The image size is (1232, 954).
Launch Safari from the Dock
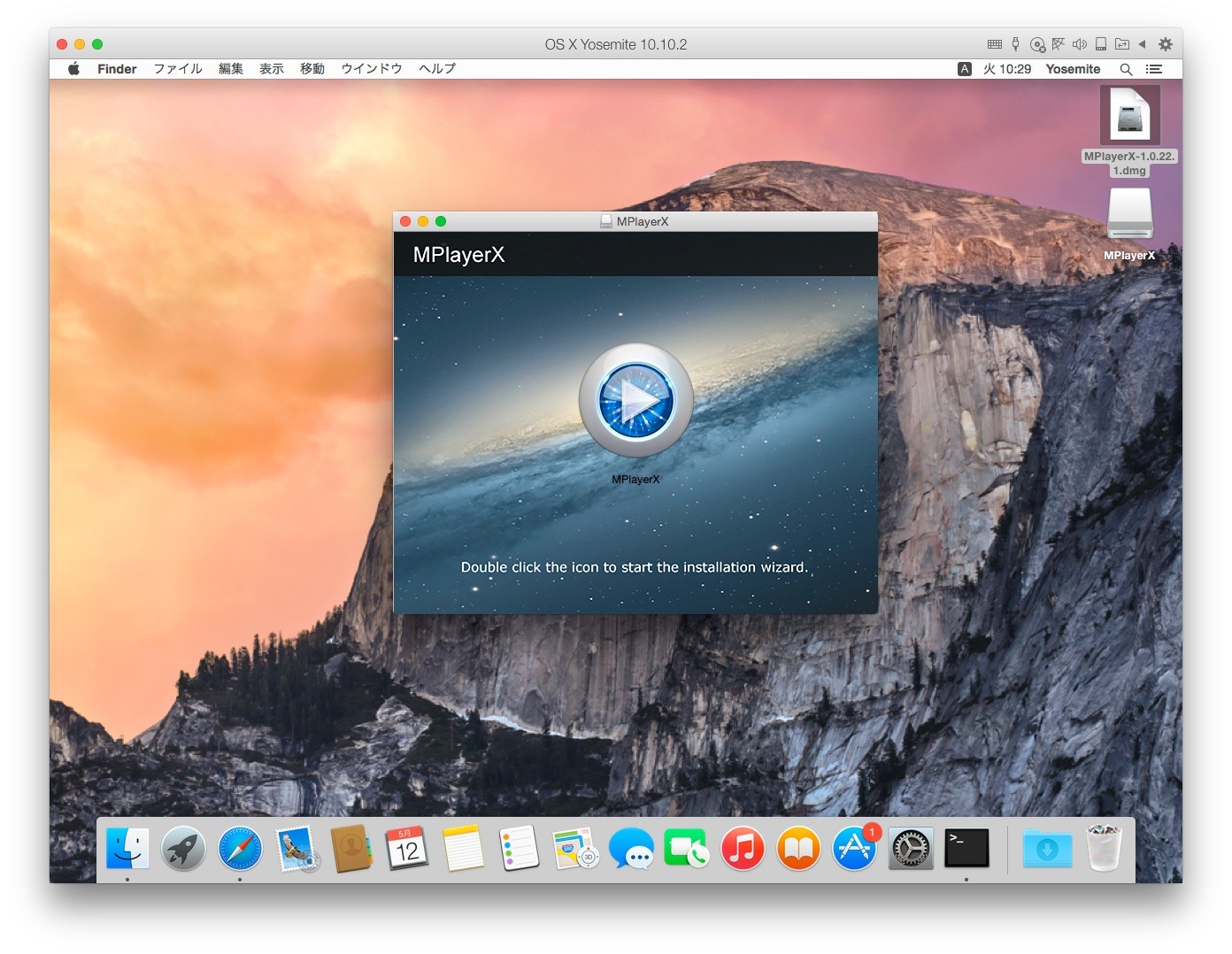240,849
